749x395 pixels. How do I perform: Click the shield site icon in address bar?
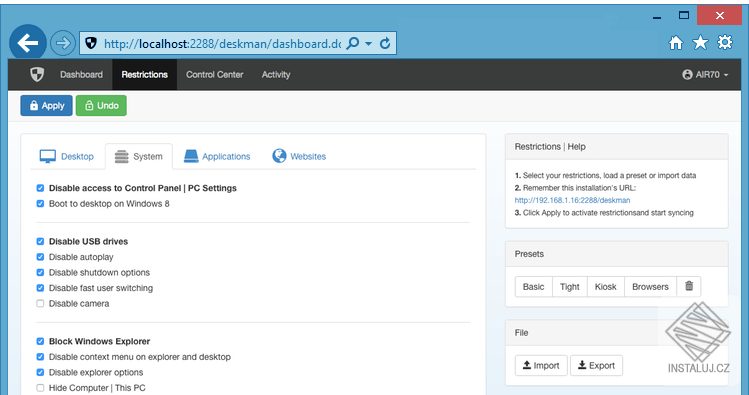pos(91,43)
